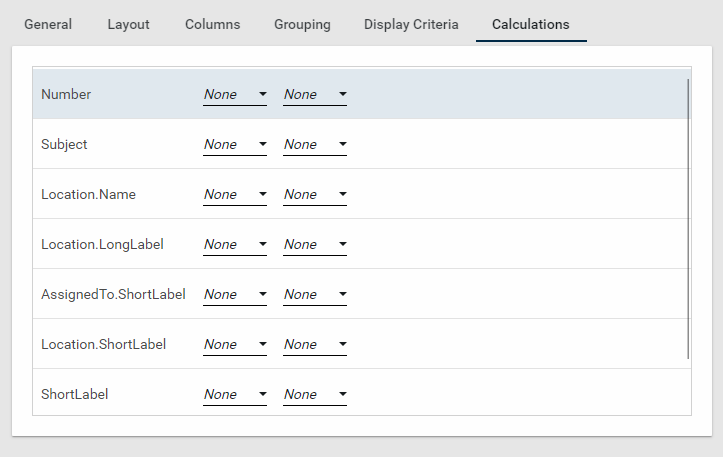
Task: Open second AssignedTo.ShortLabel dropdown
Action: pos(315,295)
